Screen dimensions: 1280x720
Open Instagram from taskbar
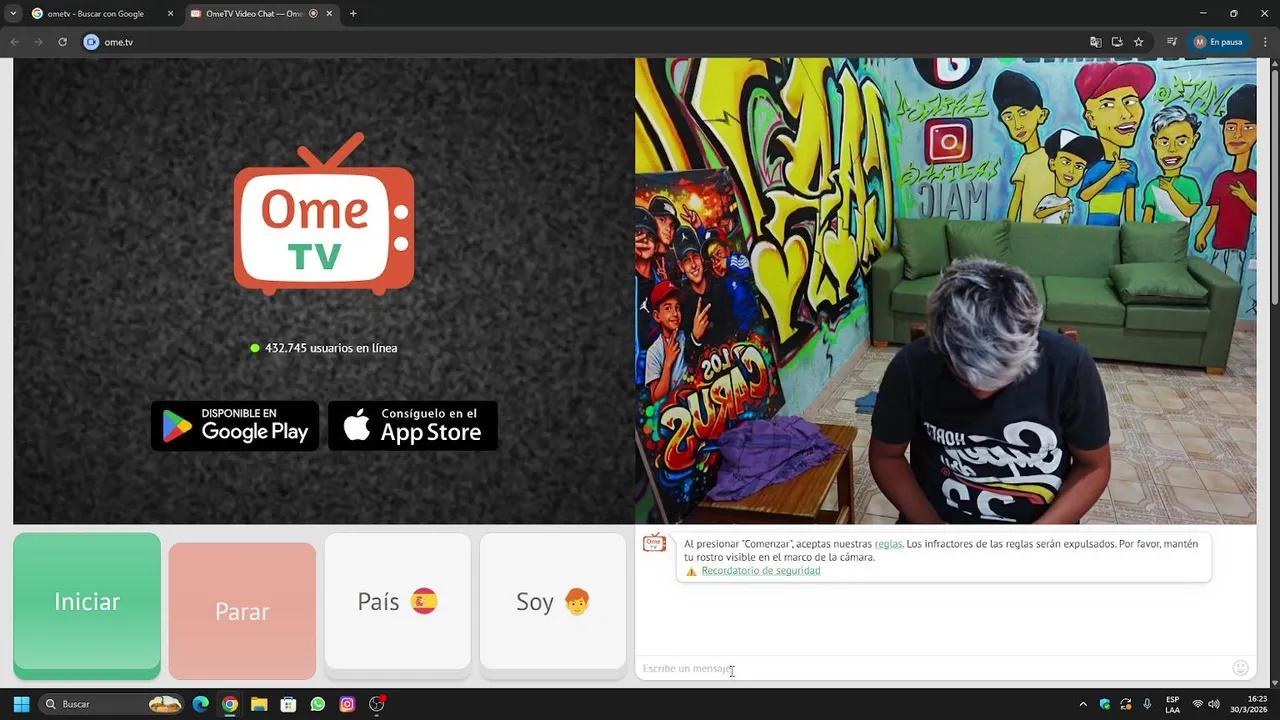coord(347,704)
